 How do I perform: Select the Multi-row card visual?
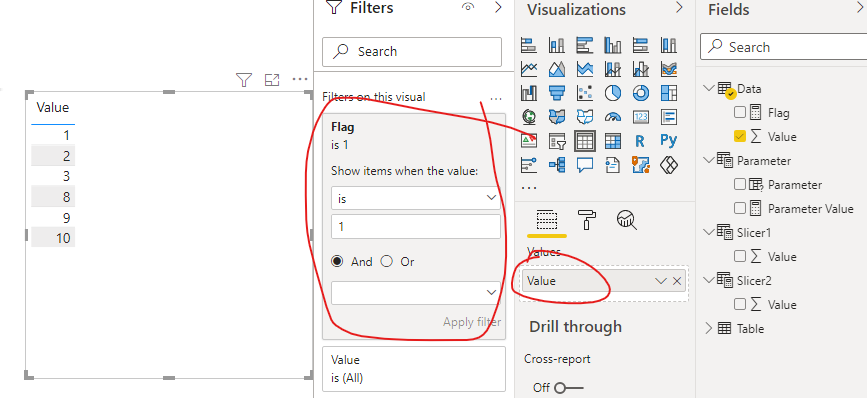coord(669,117)
